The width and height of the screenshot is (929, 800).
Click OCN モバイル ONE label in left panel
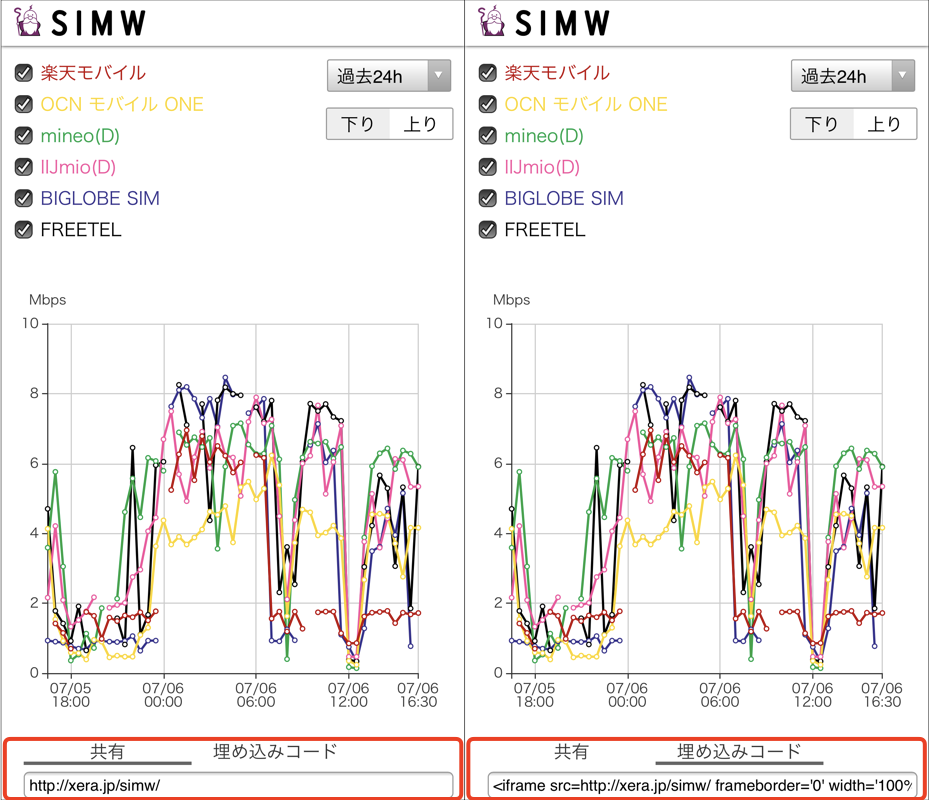click(x=122, y=104)
